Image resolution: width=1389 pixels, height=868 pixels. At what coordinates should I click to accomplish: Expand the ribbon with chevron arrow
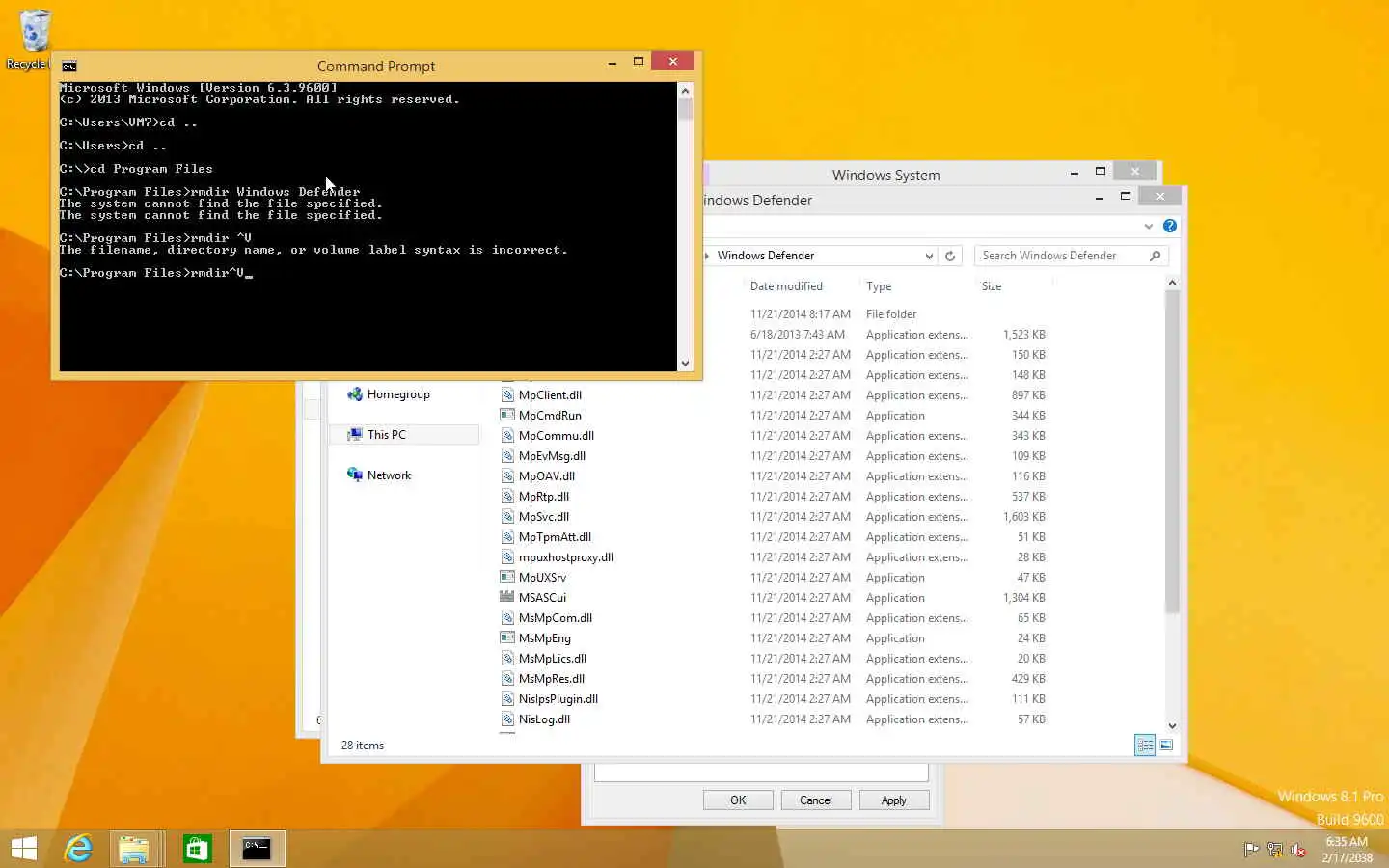(1148, 226)
